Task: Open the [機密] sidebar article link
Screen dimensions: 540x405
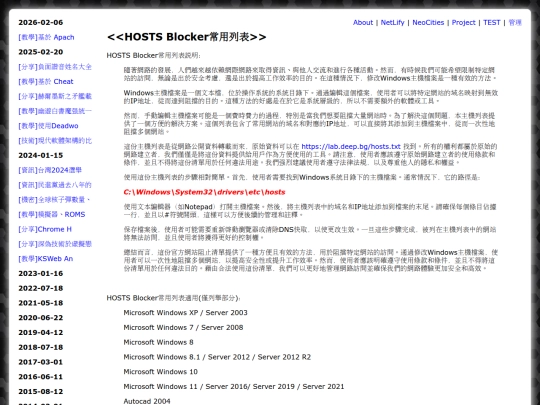Action: coord(54,200)
